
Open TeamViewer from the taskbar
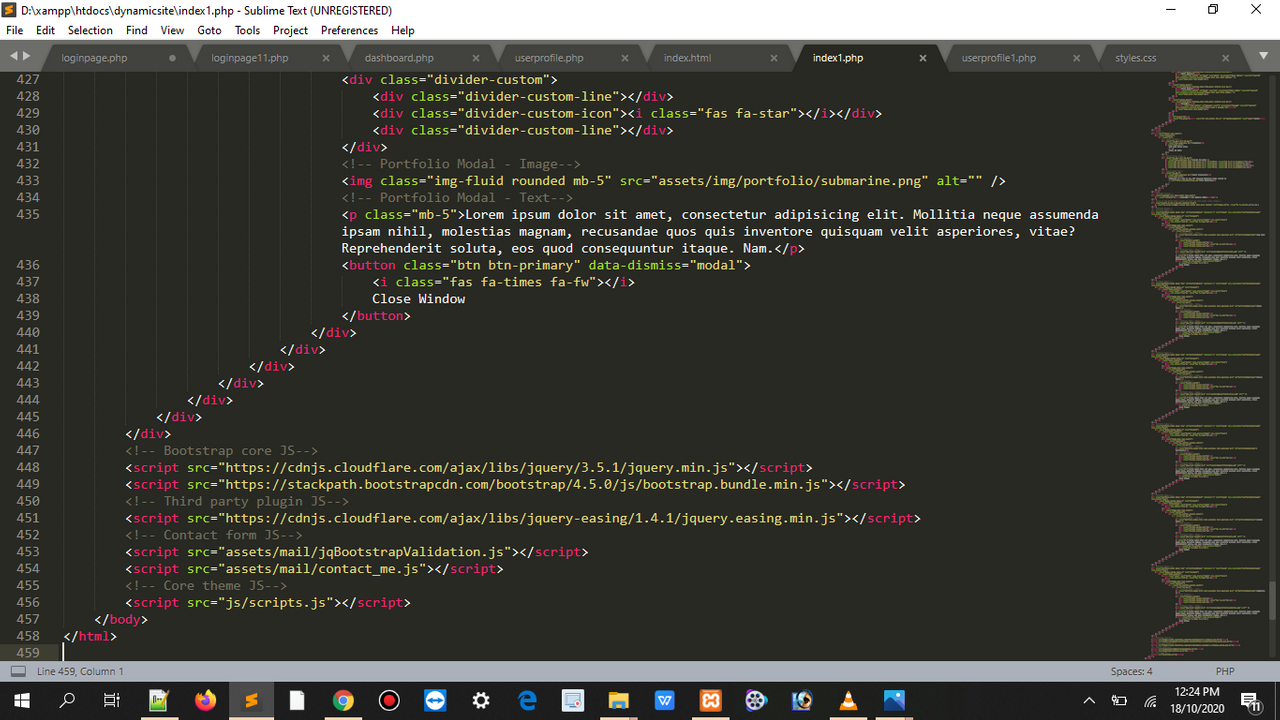point(435,700)
